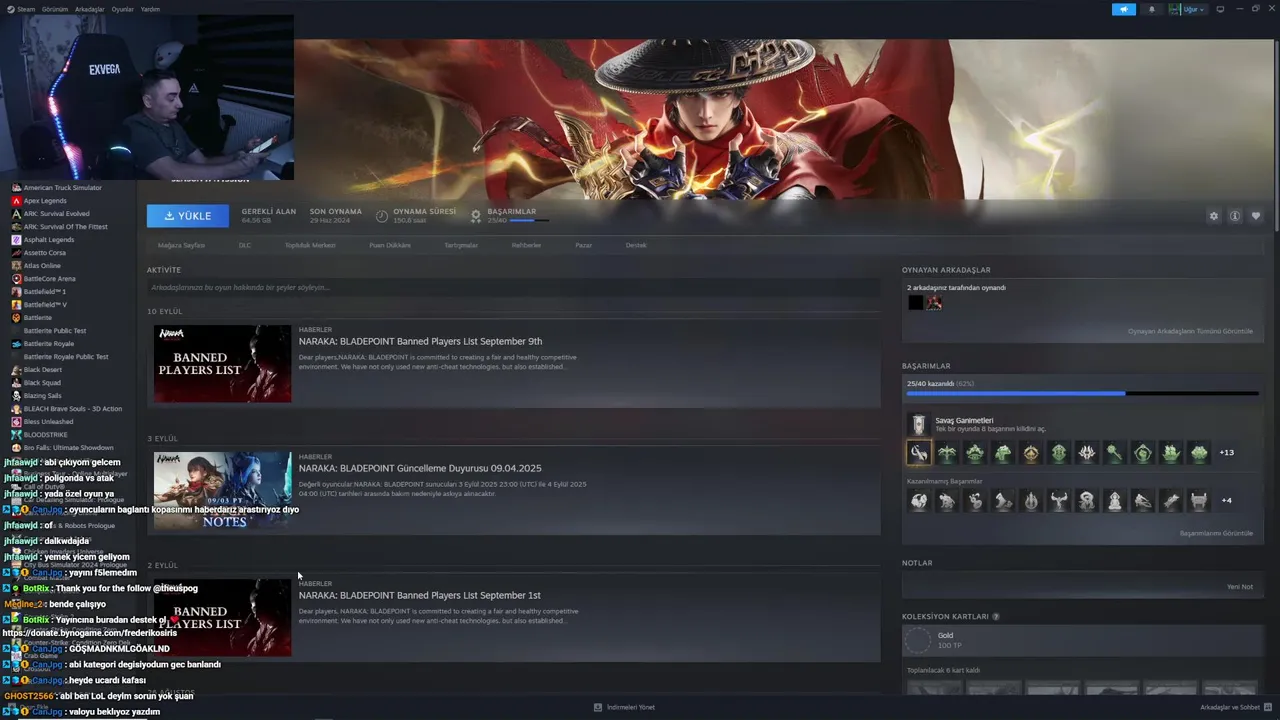The width and height of the screenshot is (1280, 720).
Task: Select the Savaş Ganimetleri achievement banner icon
Action: [918, 424]
